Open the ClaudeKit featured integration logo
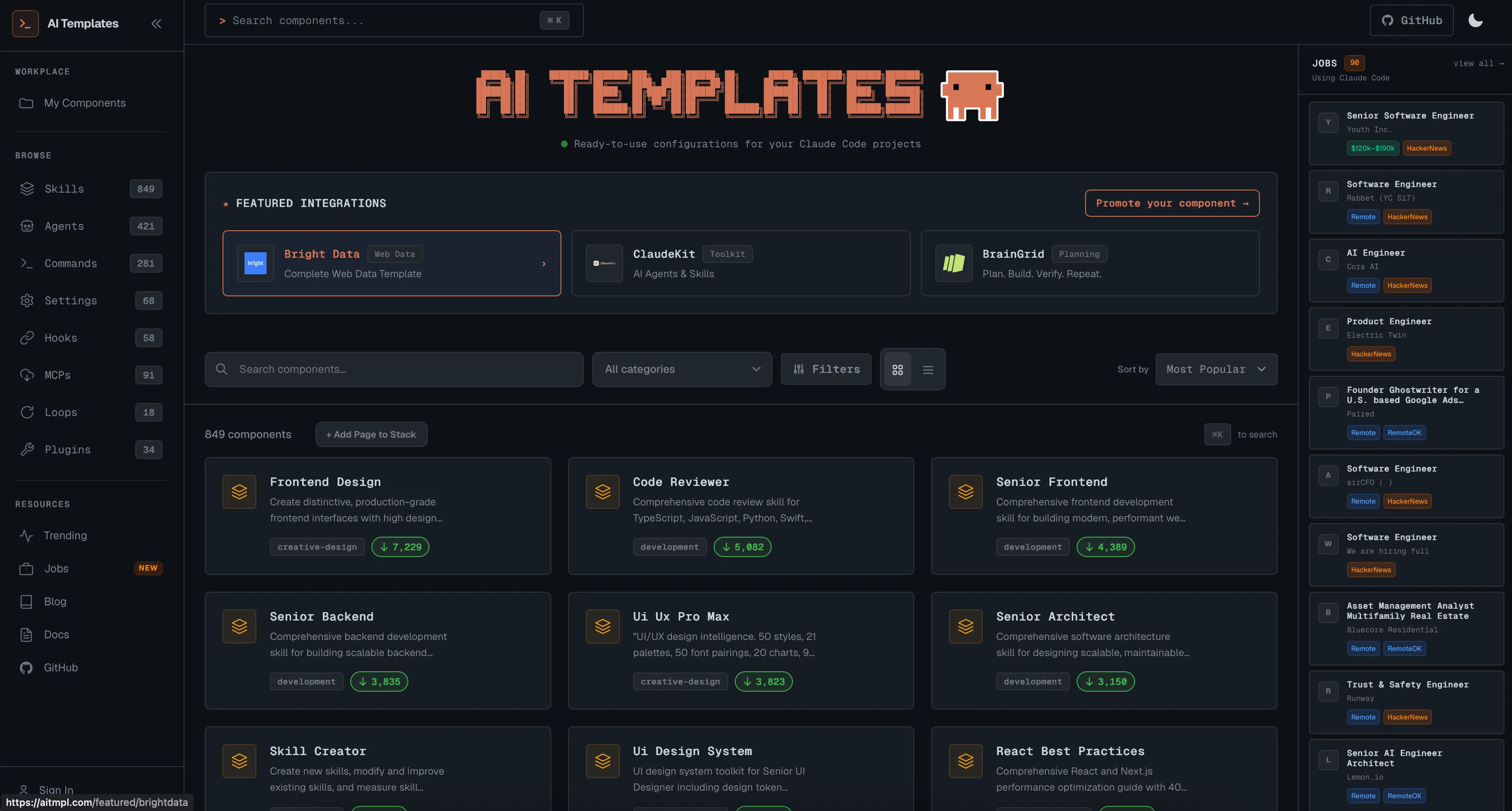This screenshot has width=1512, height=811. coord(604,263)
